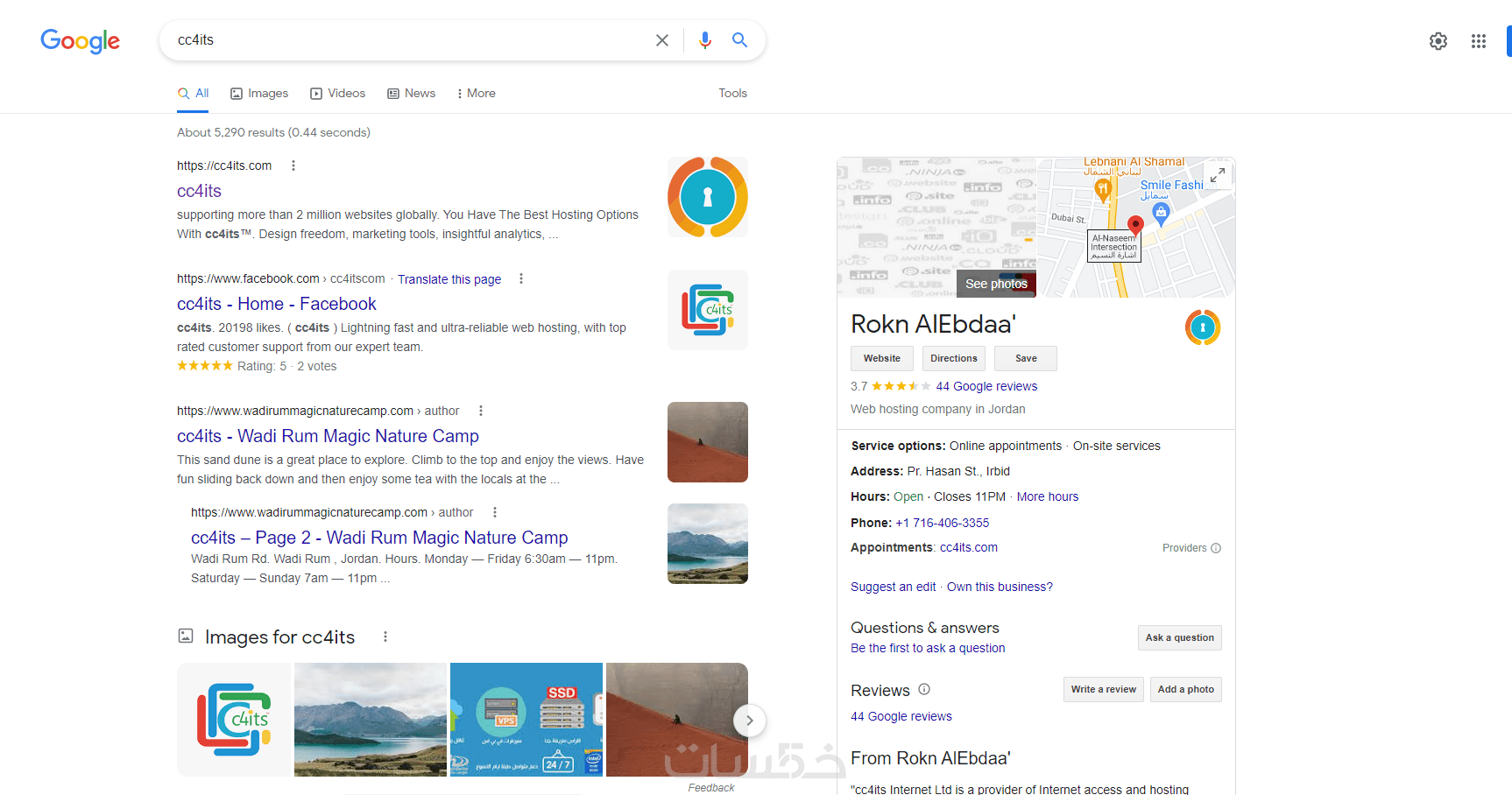Viewport: 1512px width, 795px height.
Task: Click the Website button
Action: 882,358
